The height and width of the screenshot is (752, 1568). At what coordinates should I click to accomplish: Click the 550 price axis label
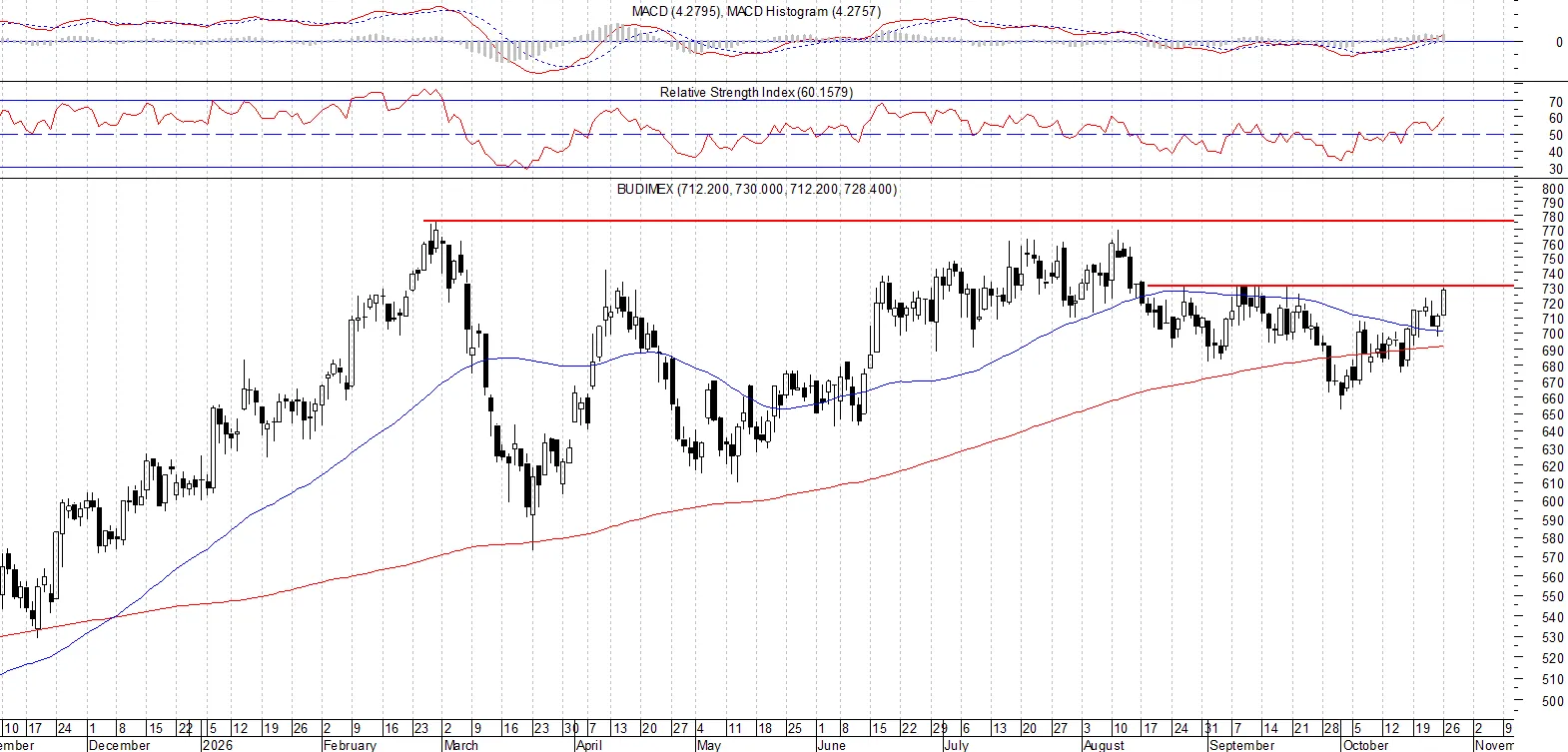[1553, 597]
